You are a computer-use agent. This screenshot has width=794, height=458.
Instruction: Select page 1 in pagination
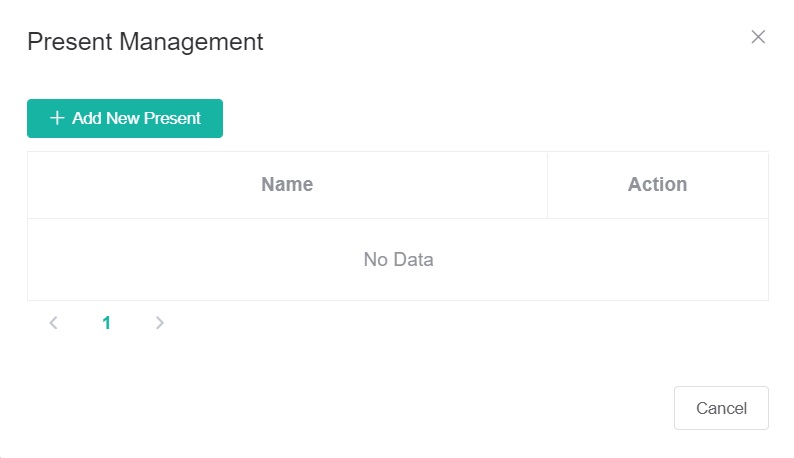point(107,323)
